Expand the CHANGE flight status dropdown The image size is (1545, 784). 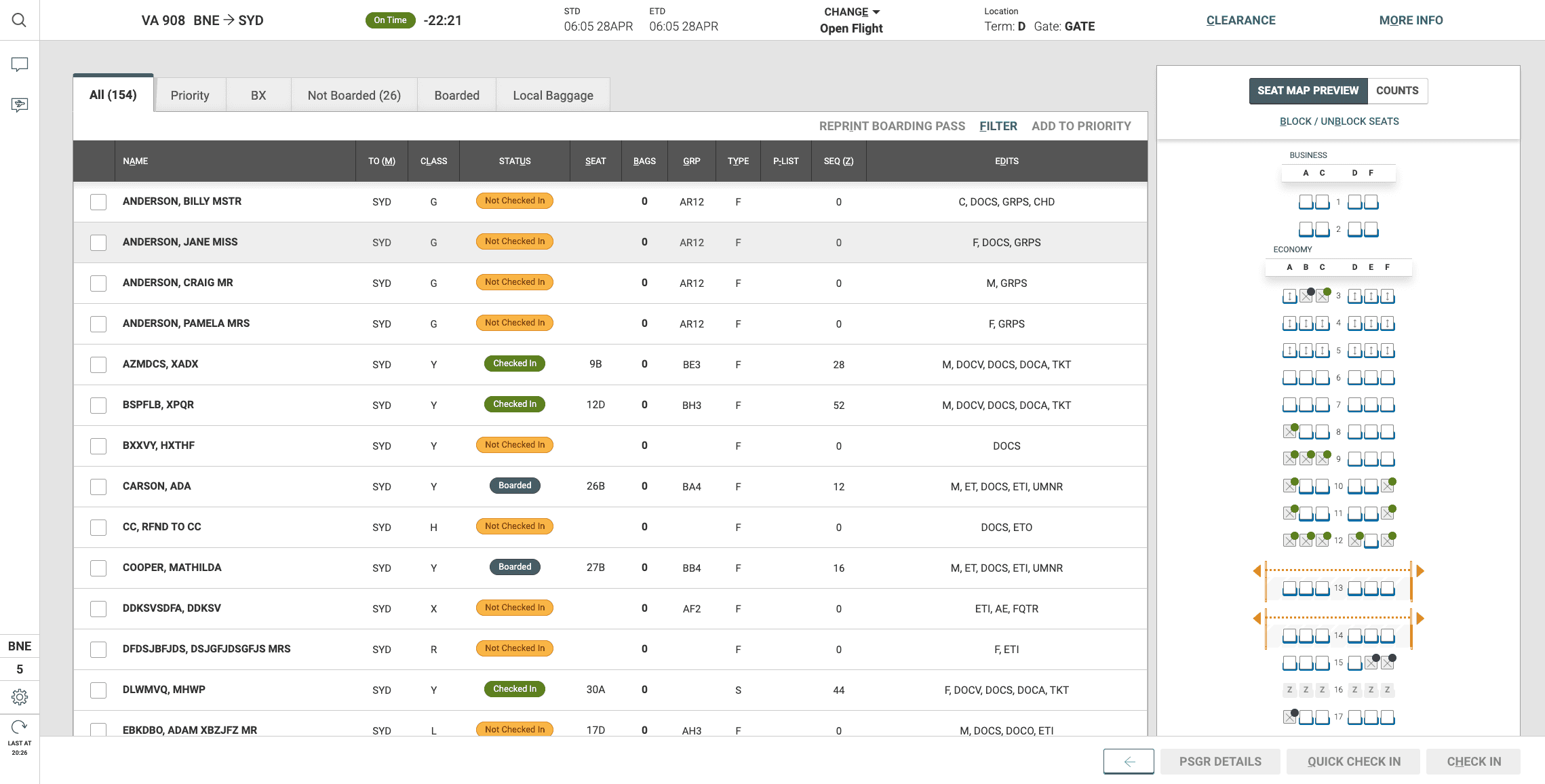tap(852, 12)
